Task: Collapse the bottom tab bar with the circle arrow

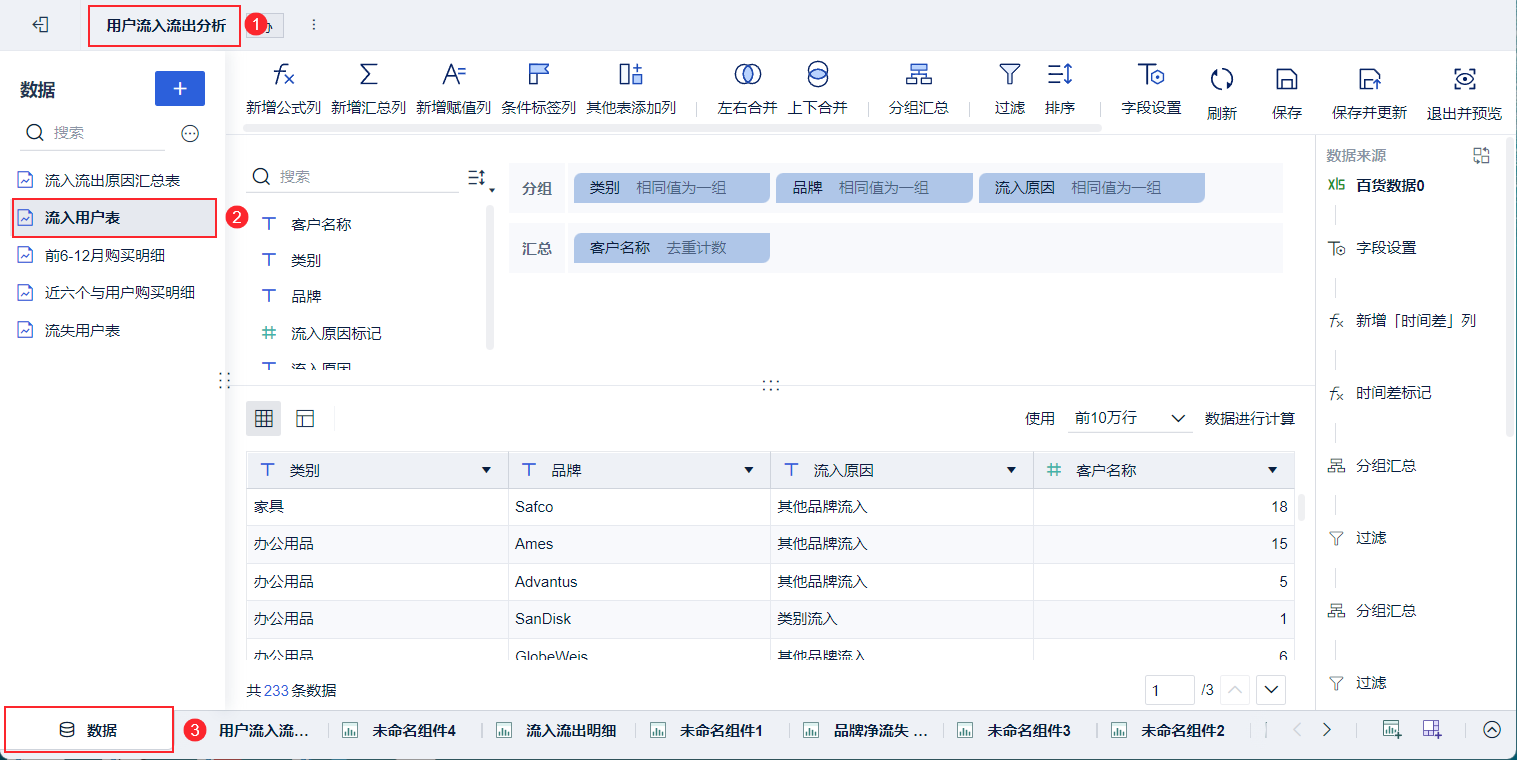Action: pos(1491,730)
